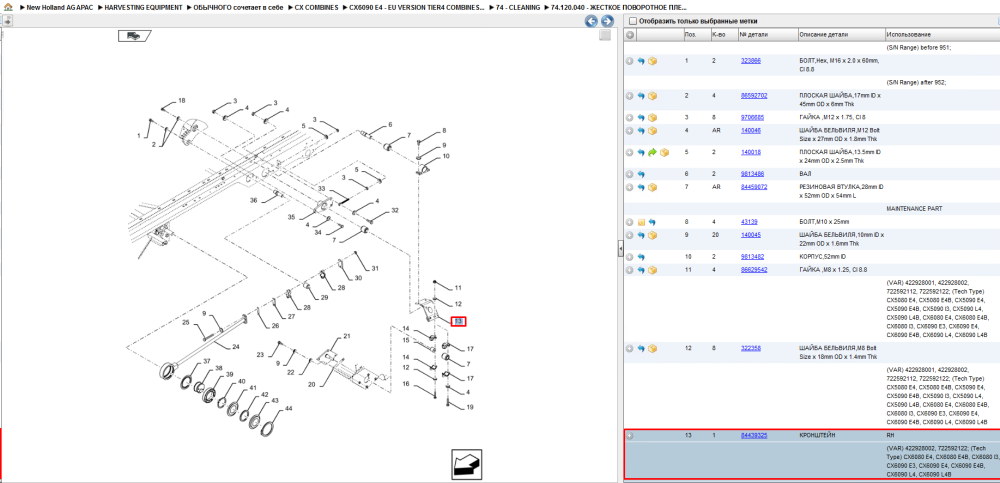Select callout 21 in the diagram

point(348,336)
